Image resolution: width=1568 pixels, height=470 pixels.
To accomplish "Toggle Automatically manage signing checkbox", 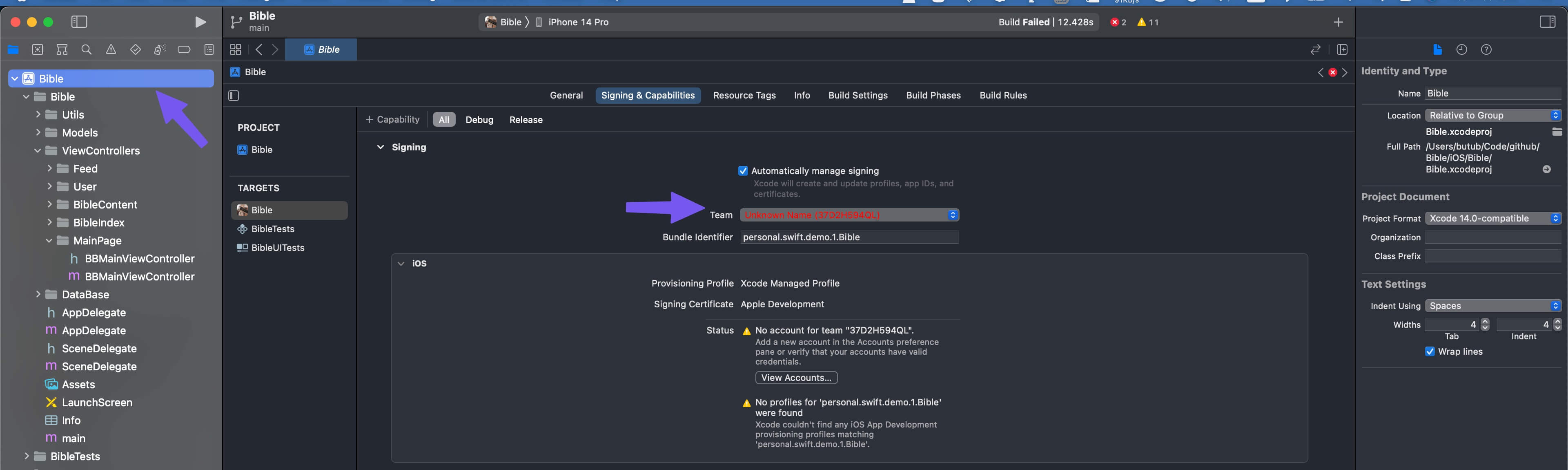I will (x=743, y=171).
